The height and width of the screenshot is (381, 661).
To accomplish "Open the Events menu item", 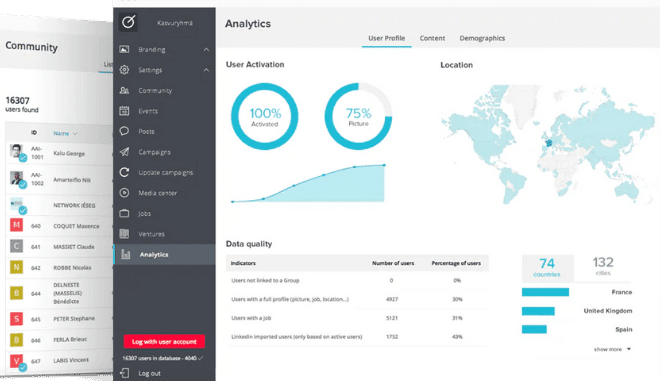I will [148, 111].
